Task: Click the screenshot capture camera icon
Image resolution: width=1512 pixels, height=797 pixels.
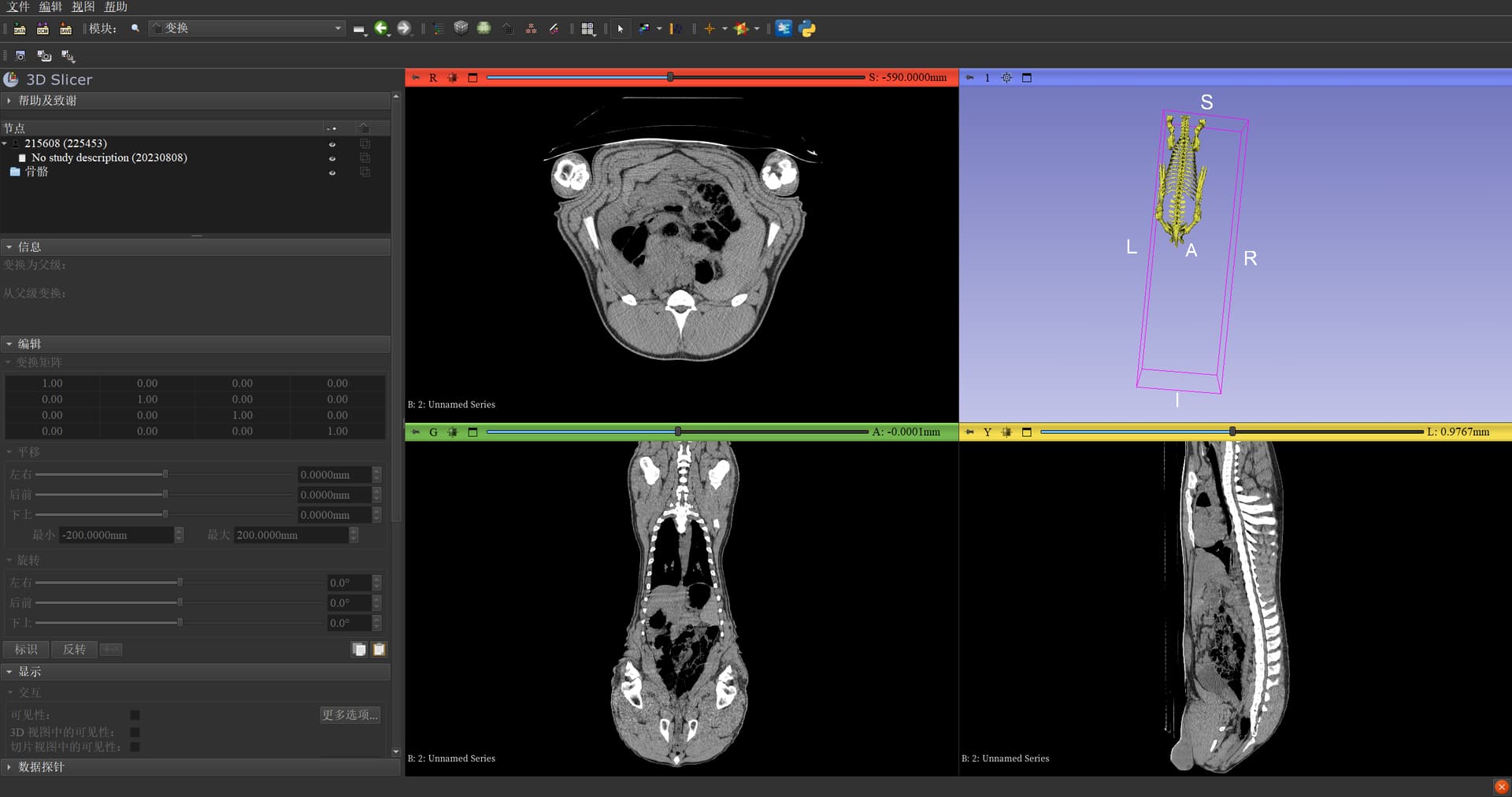Action: click(20, 56)
